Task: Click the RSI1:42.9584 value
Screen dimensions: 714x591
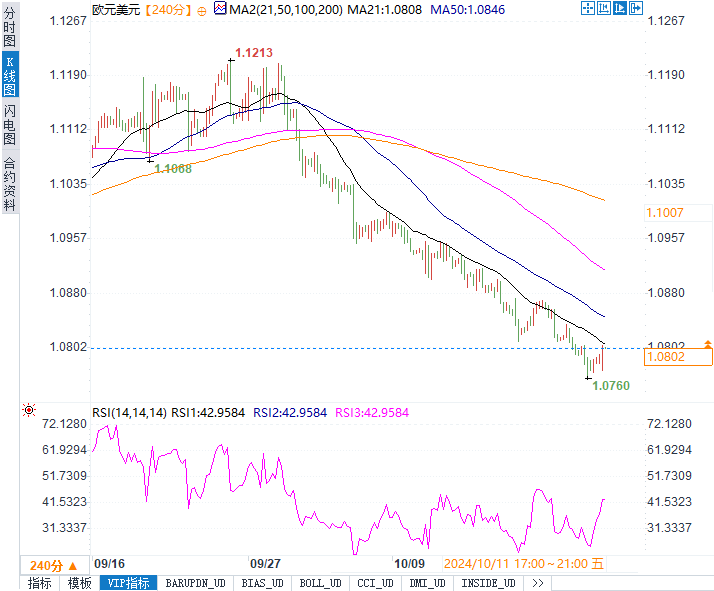Action: coord(208,413)
